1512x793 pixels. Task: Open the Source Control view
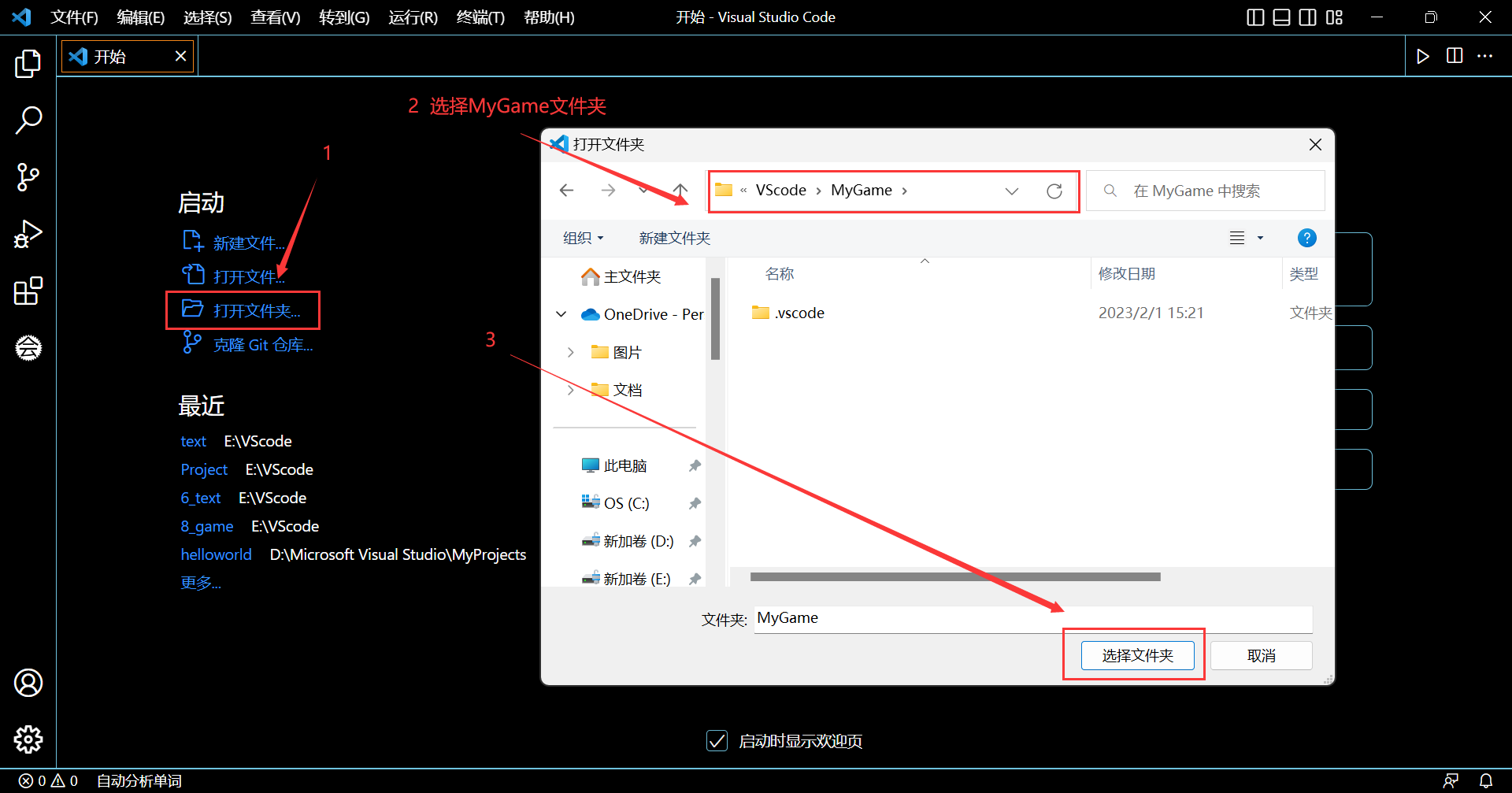tap(28, 177)
